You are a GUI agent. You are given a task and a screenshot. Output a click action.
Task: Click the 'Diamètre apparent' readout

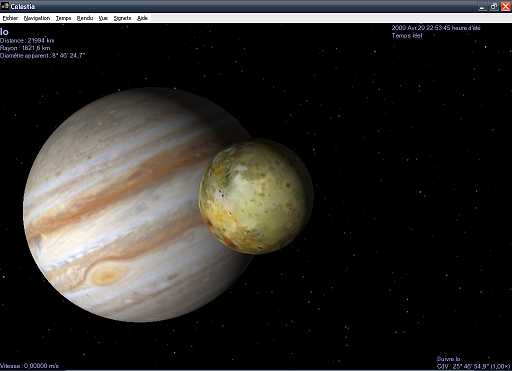42,56
